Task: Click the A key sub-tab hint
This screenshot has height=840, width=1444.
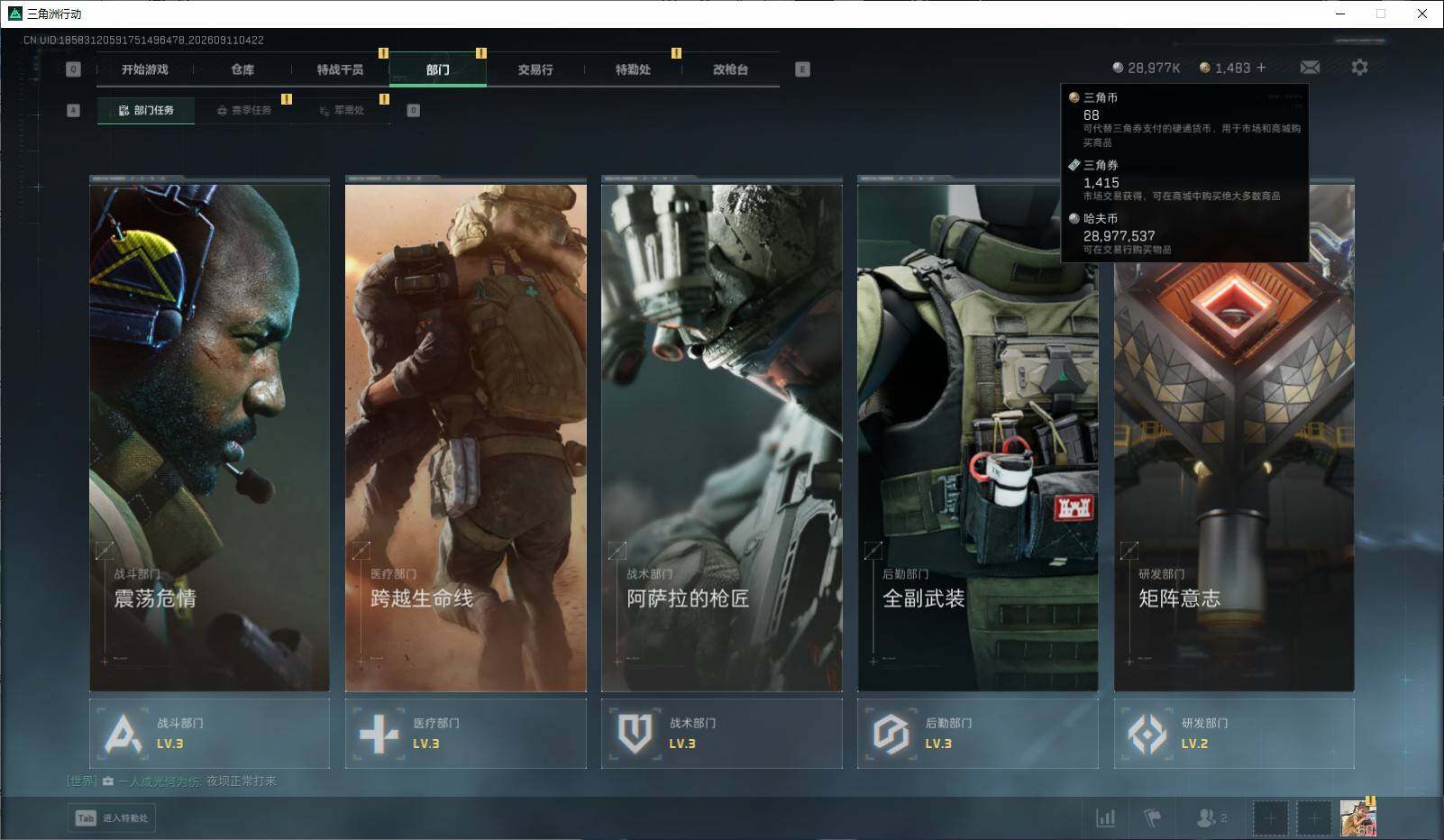Action: coord(74,110)
